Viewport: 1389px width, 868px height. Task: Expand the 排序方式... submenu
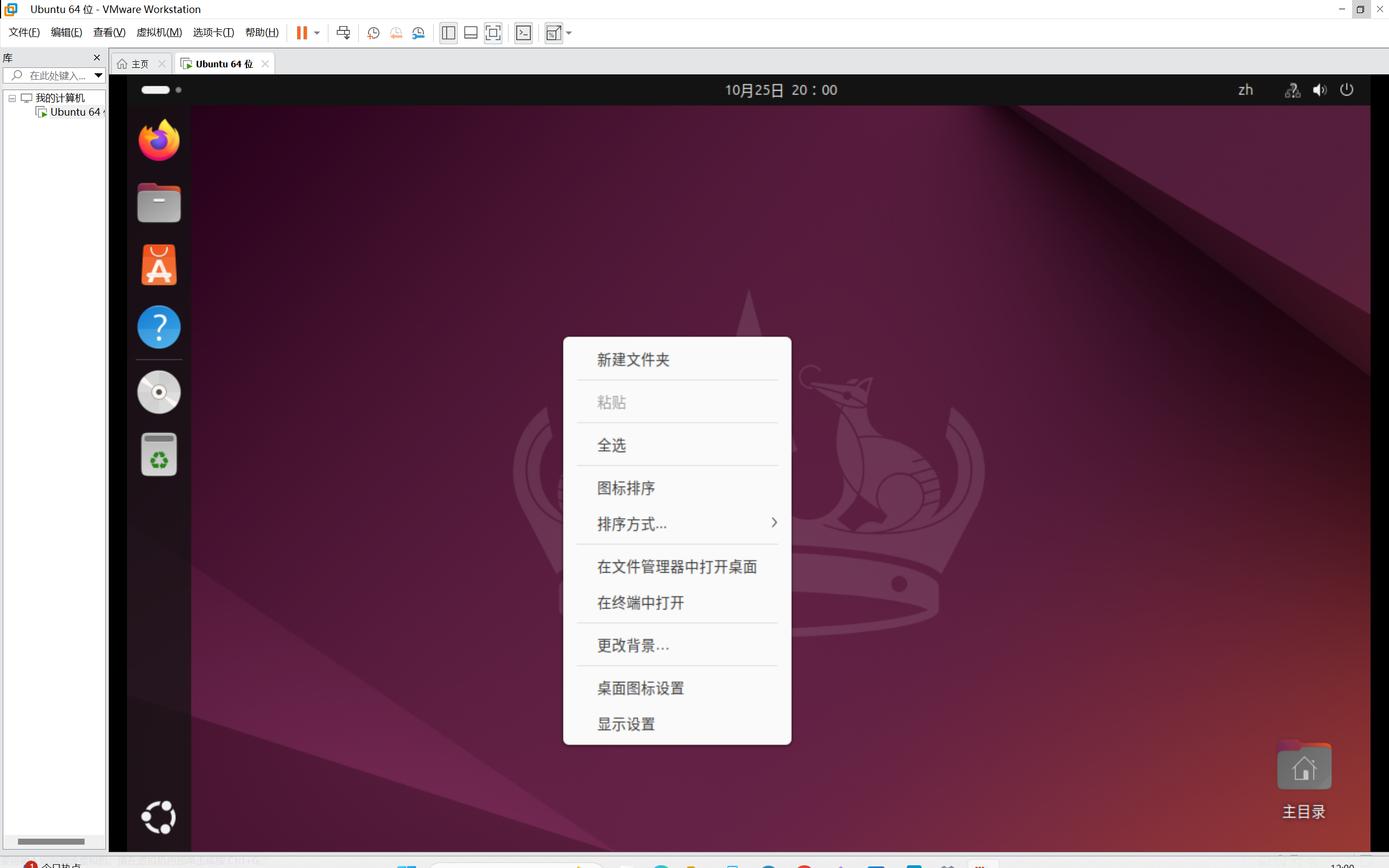677,523
